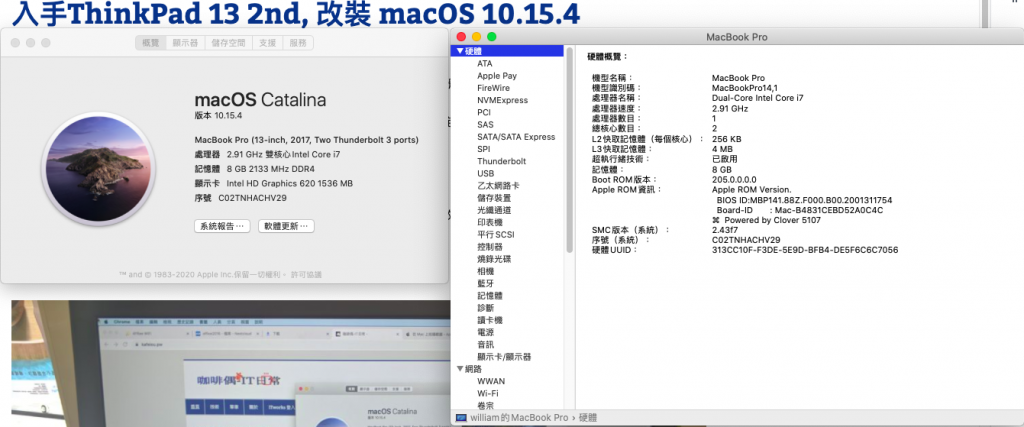Select 讀卡機 in the sidebar
This screenshot has height=427, width=1024.
[x=490, y=320]
